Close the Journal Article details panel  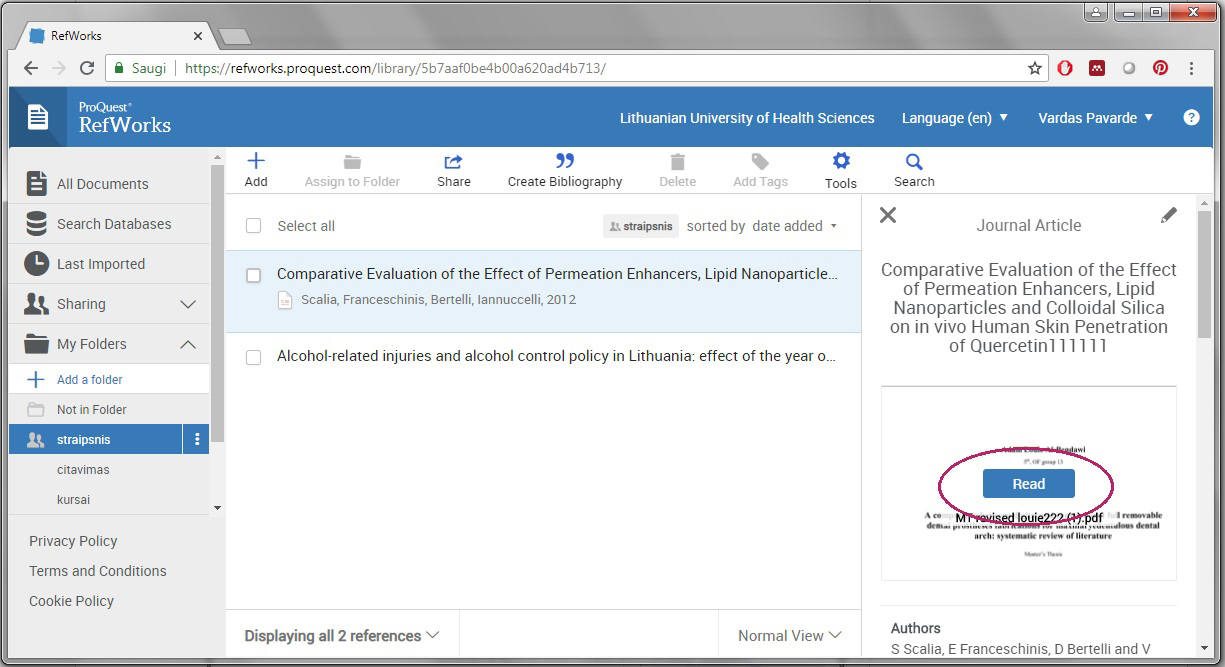pos(887,215)
